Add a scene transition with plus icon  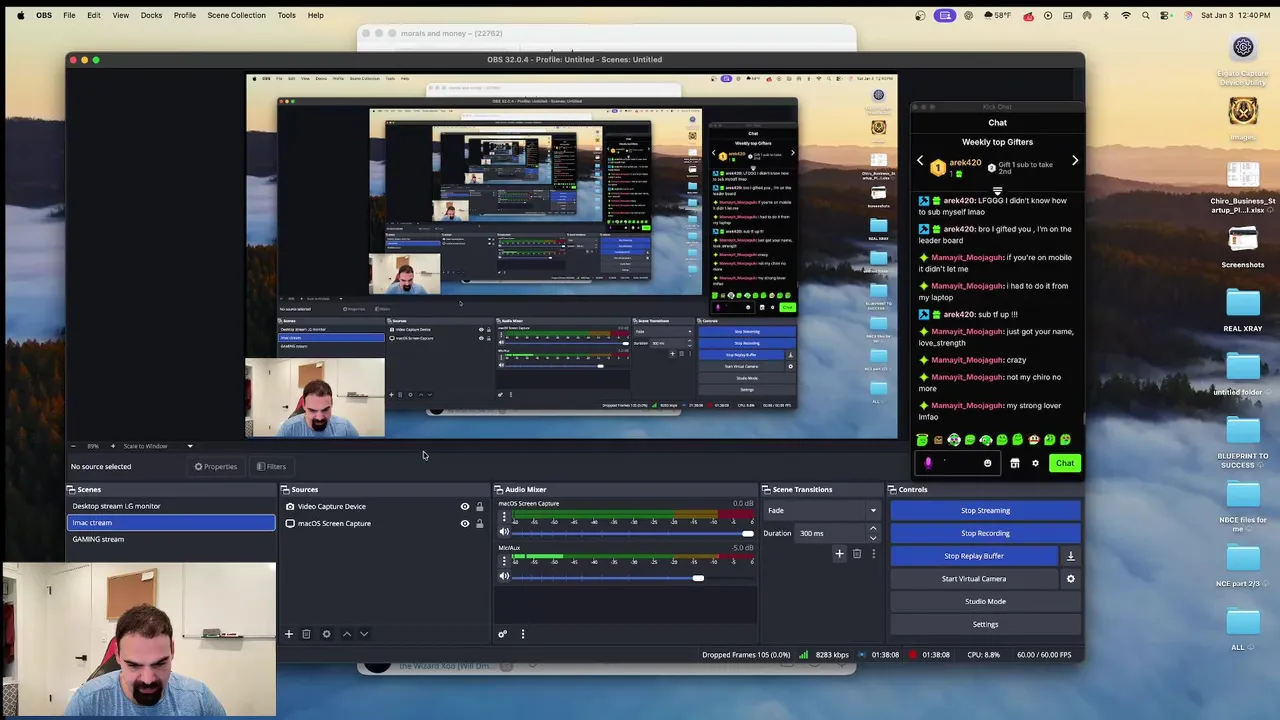839,554
